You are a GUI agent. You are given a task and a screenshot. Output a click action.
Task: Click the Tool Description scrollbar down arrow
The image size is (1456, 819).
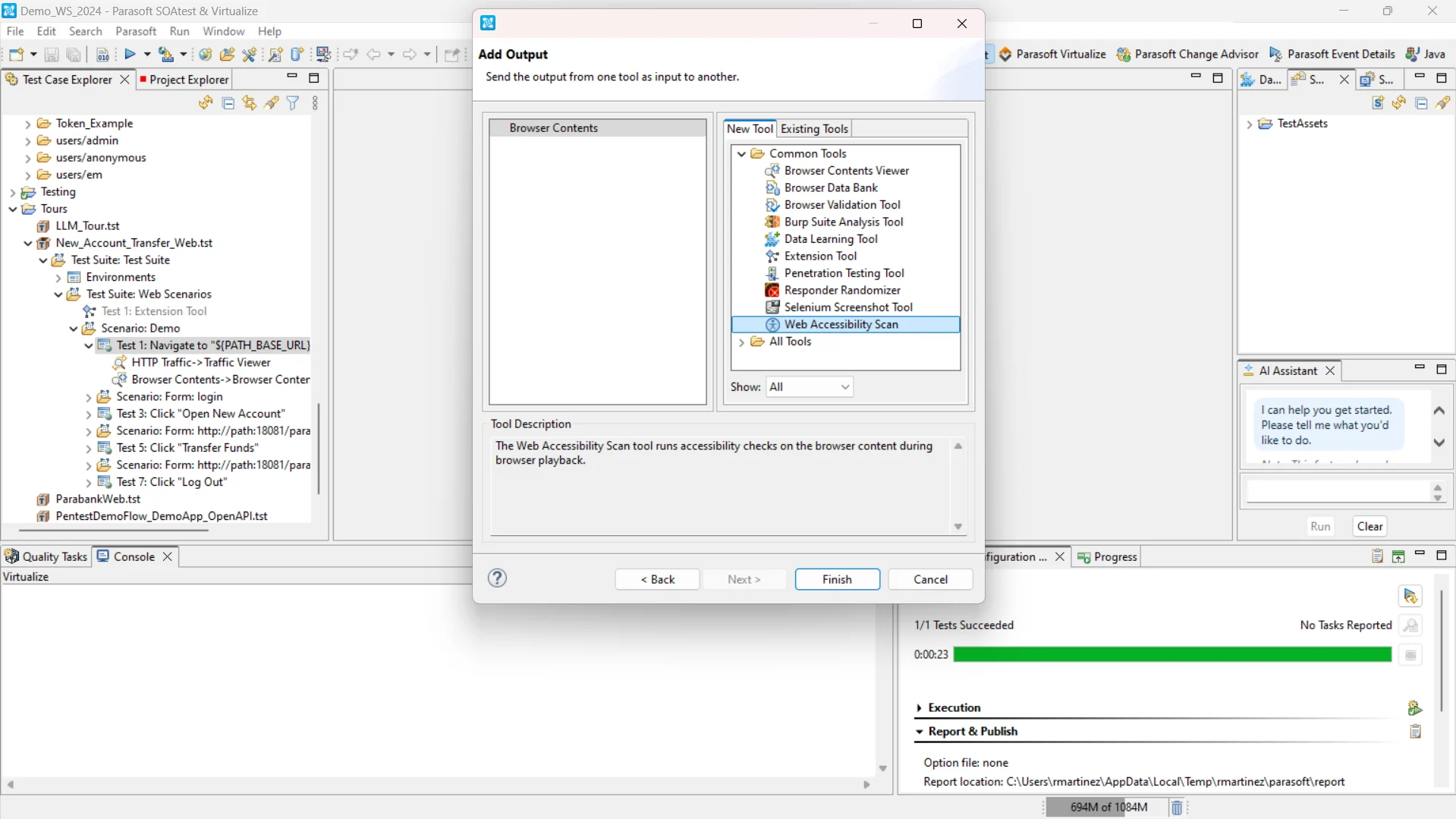(x=958, y=527)
